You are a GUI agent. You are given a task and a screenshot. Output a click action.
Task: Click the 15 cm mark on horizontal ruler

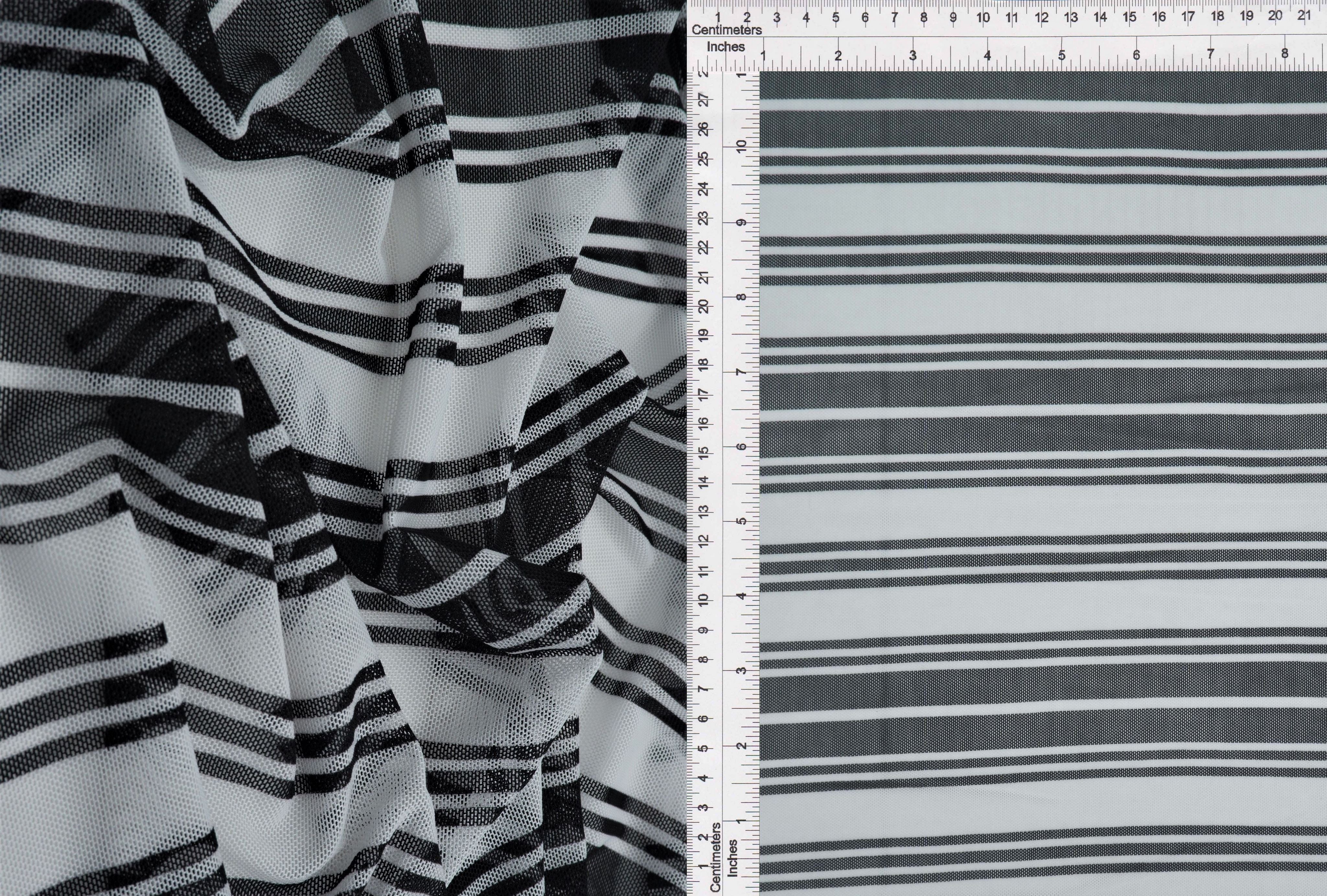[x=1129, y=17]
